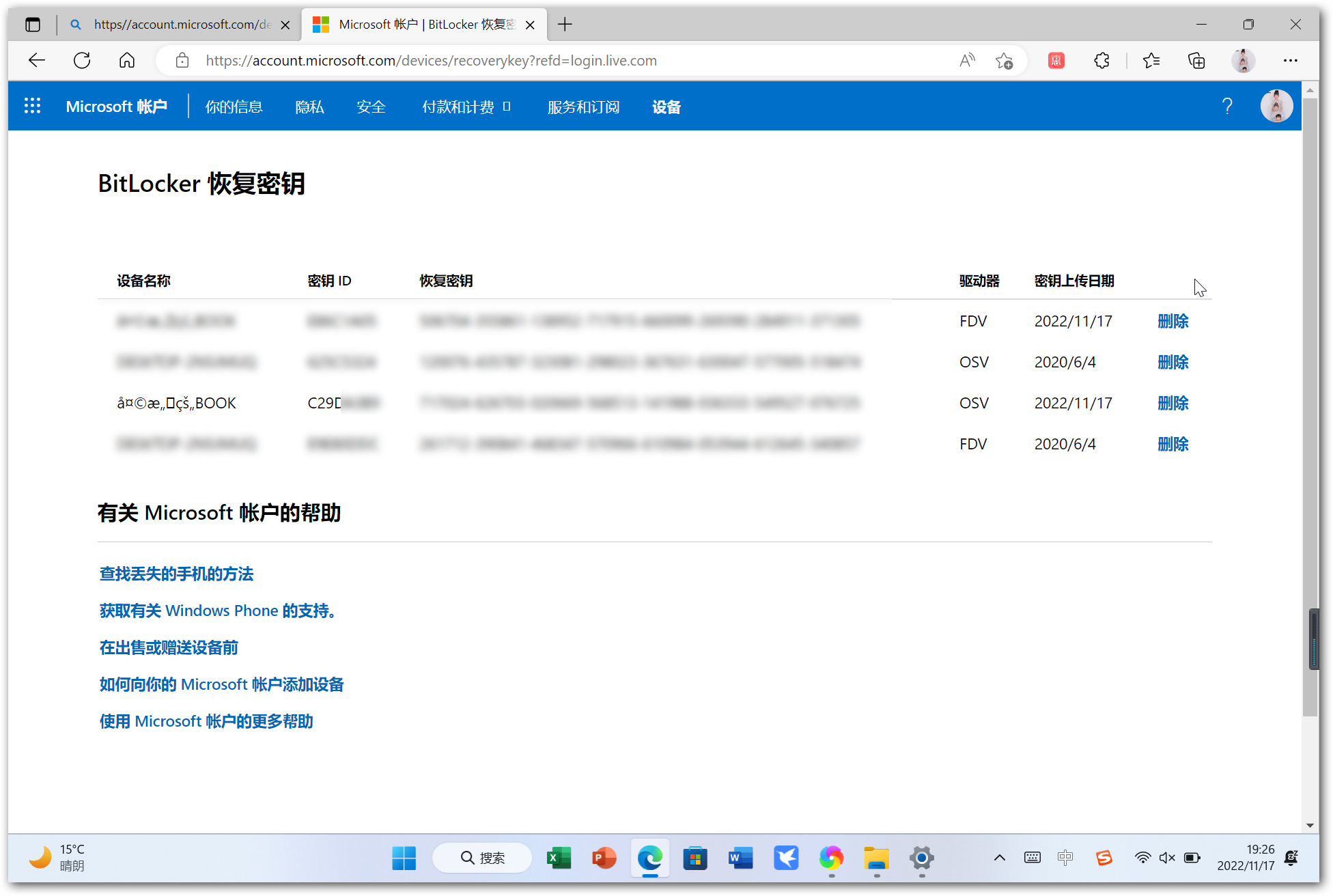Open the 你的信息 navigation tab
This screenshot has width=1333, height=896.
[x=234, y=107]
